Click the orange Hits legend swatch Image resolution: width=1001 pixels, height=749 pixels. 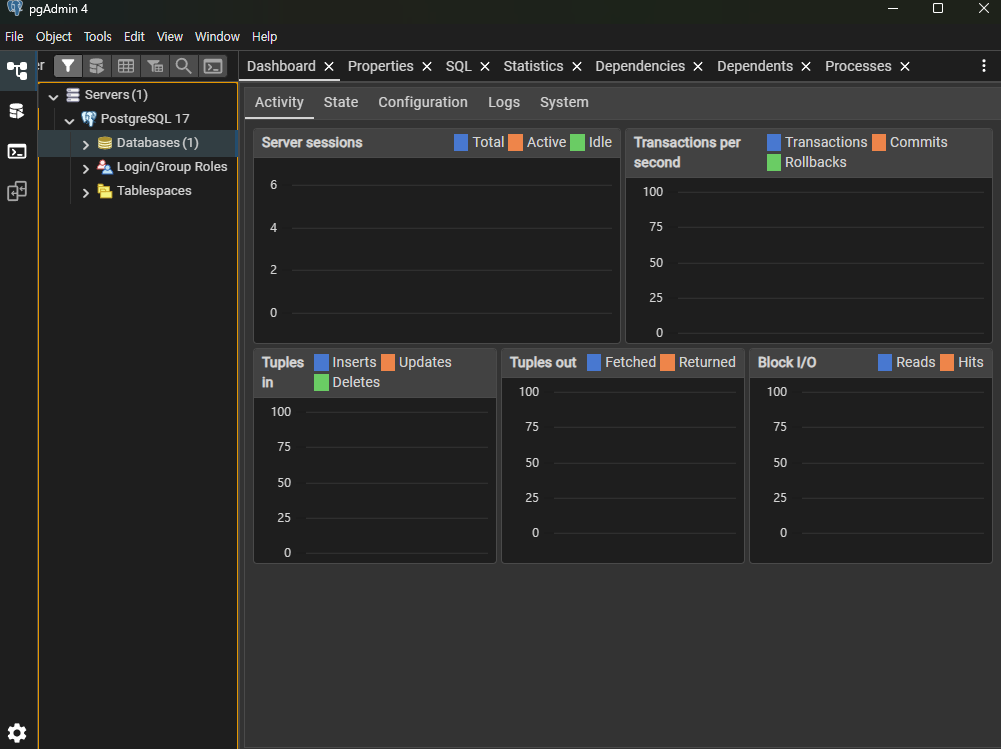pos(947,362)
